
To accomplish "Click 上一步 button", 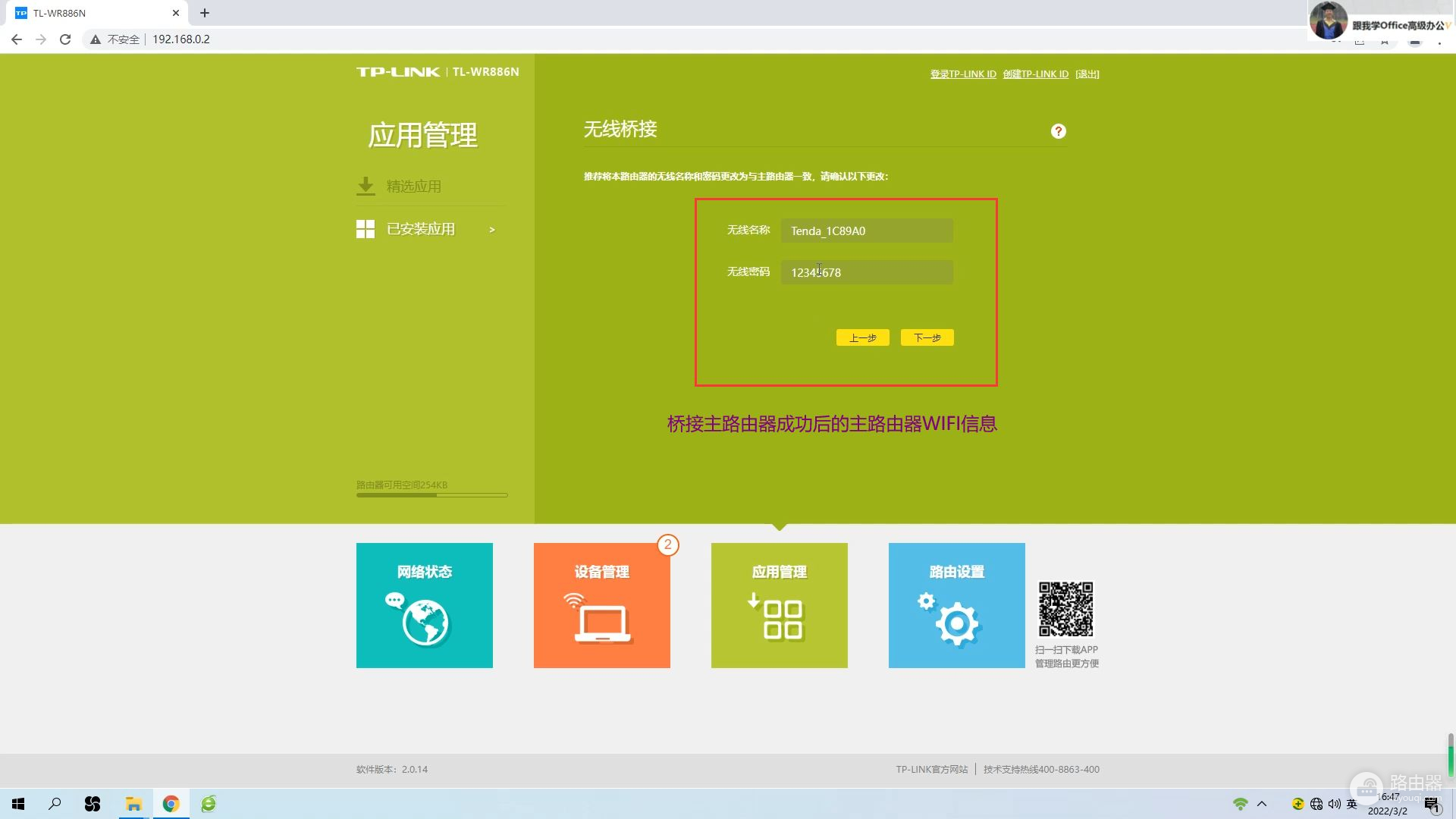I will coord(862,337).
